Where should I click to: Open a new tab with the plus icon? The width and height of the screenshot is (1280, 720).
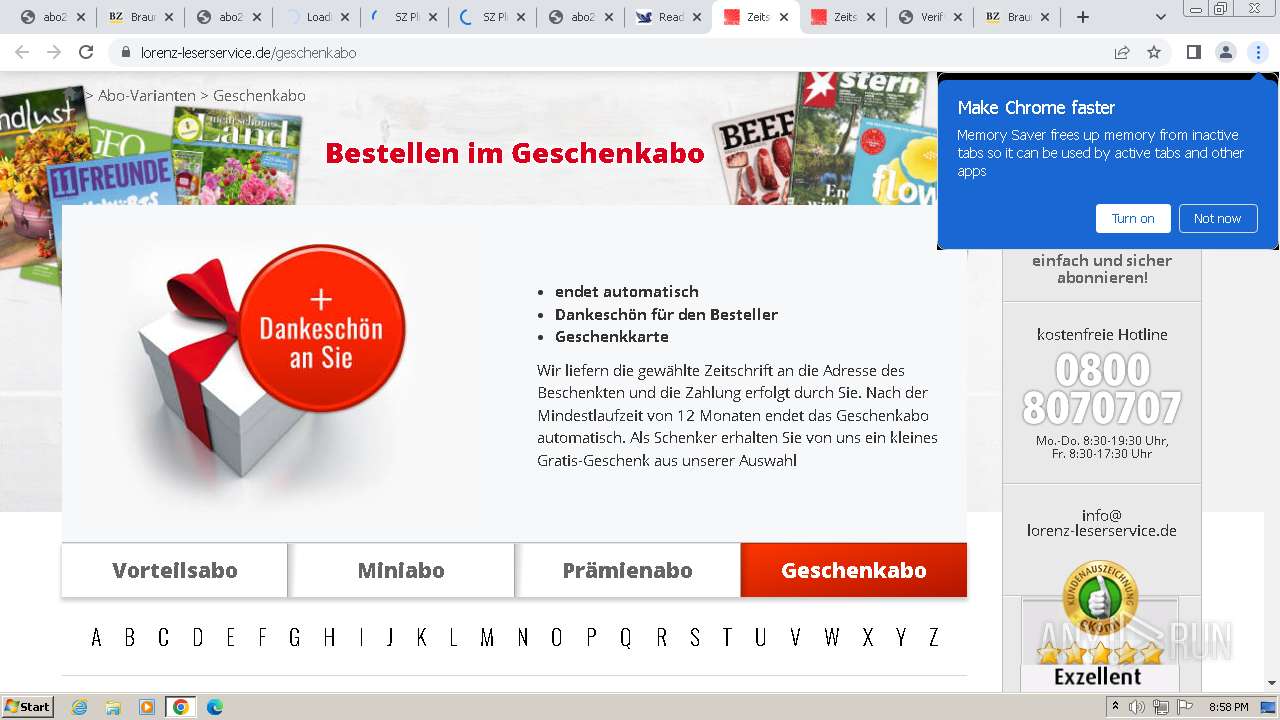point(1082,17)
